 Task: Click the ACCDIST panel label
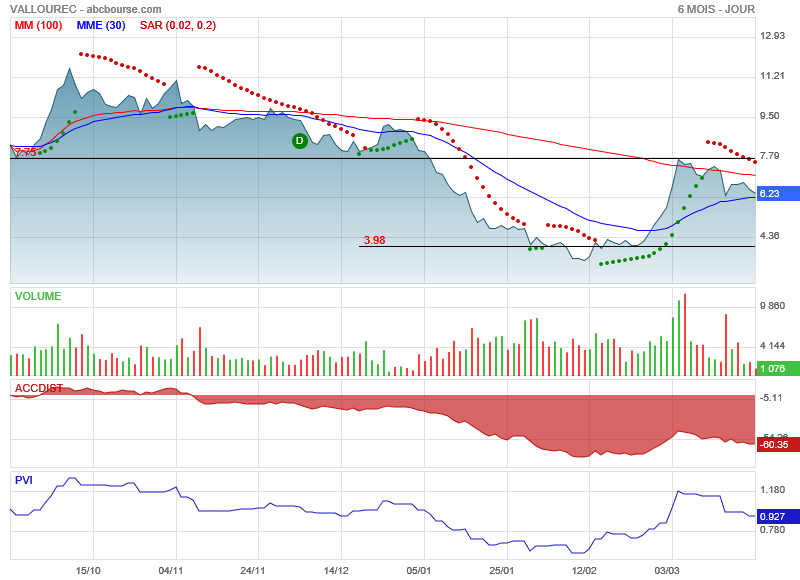click(x=39, y=388)
